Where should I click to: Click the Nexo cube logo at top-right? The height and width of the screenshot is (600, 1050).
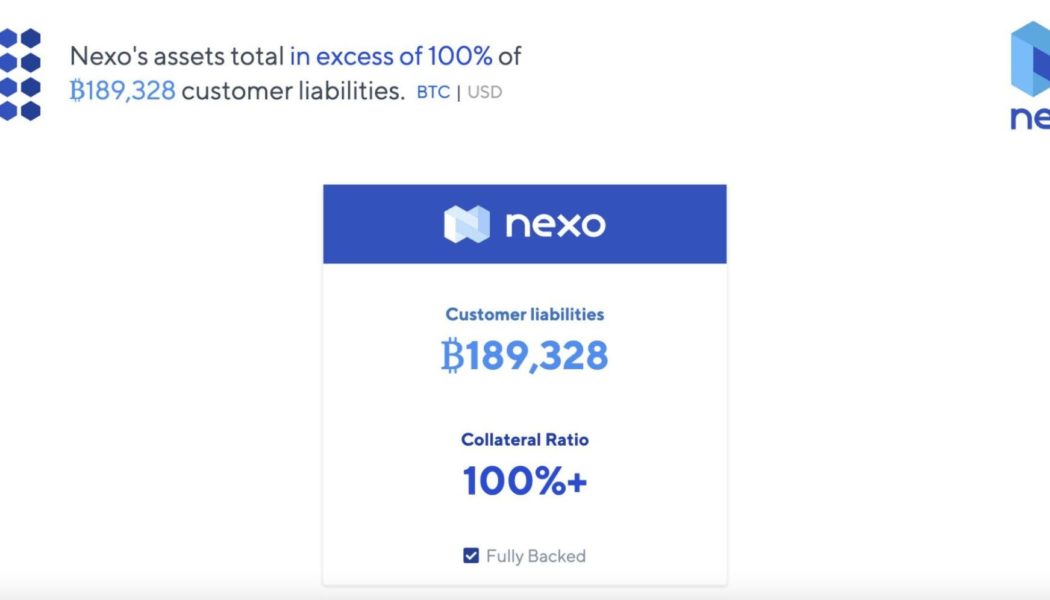coord(1031,62)
